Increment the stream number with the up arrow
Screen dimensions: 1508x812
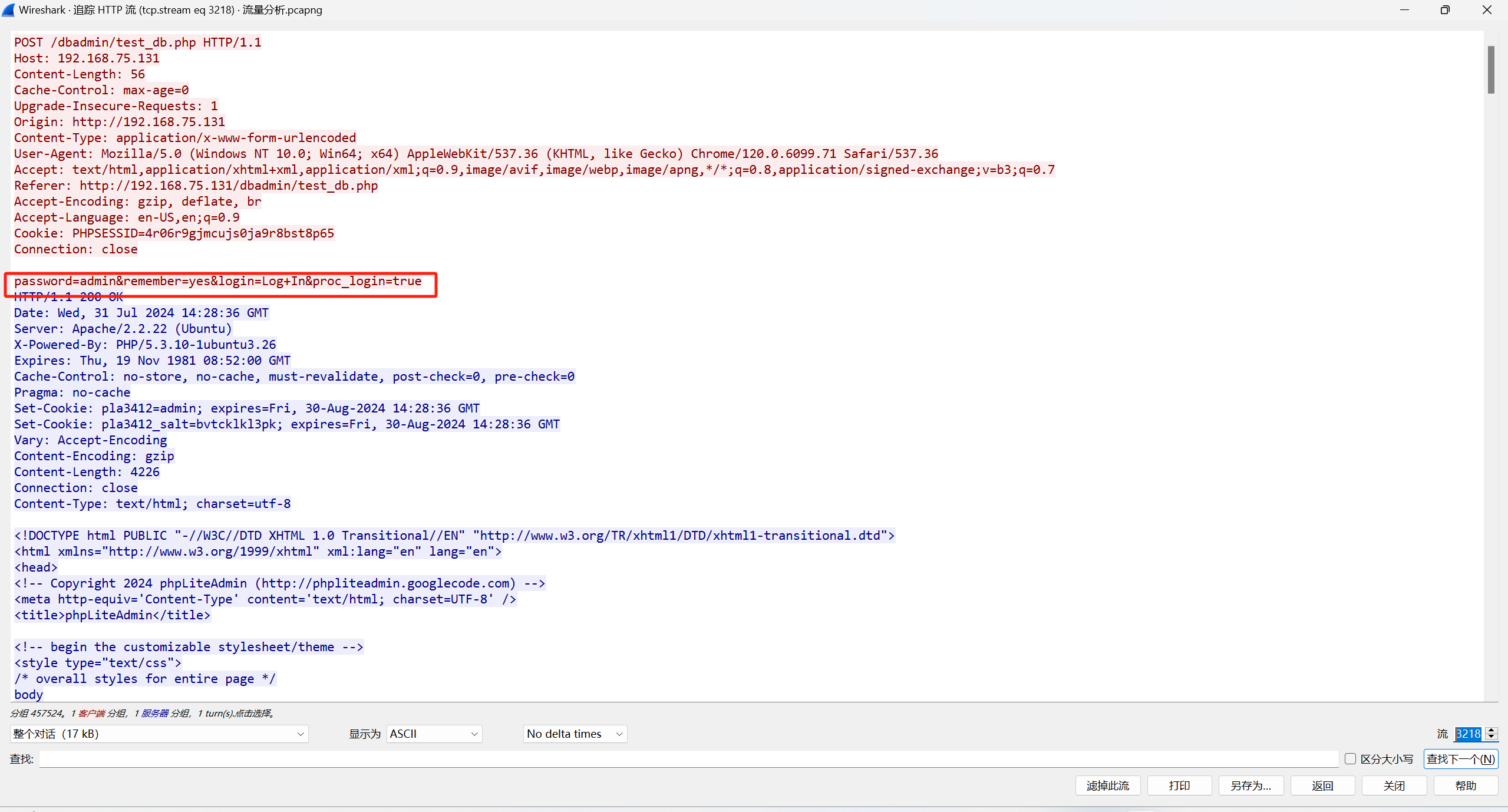tap(1491, 730)
